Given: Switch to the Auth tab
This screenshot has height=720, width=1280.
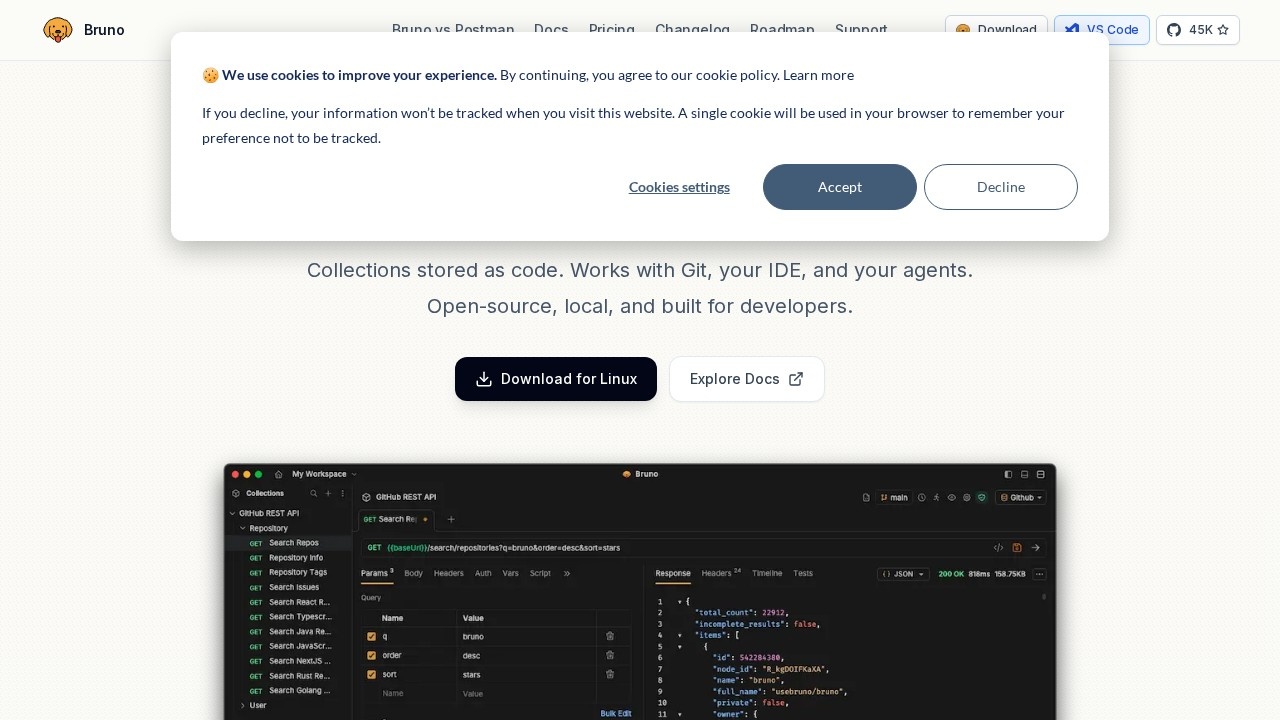Looking at the screenshot, I should click(483, 573).
